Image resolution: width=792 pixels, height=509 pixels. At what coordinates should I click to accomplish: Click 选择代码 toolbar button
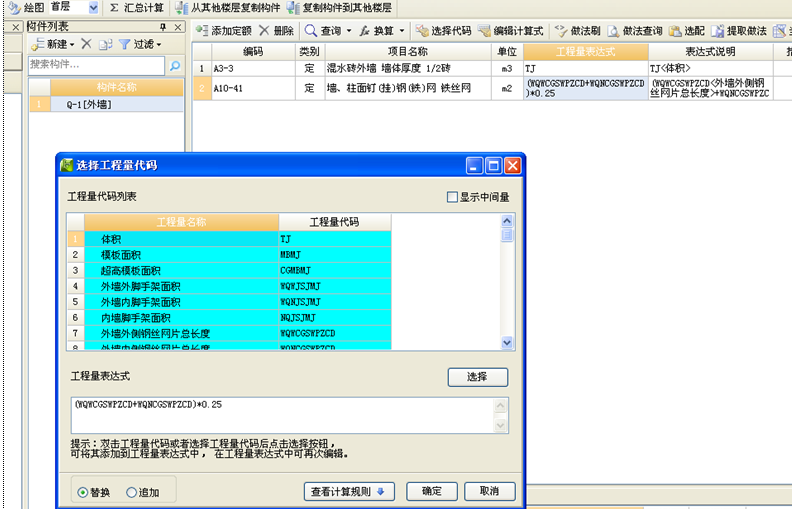pos(443,31)
